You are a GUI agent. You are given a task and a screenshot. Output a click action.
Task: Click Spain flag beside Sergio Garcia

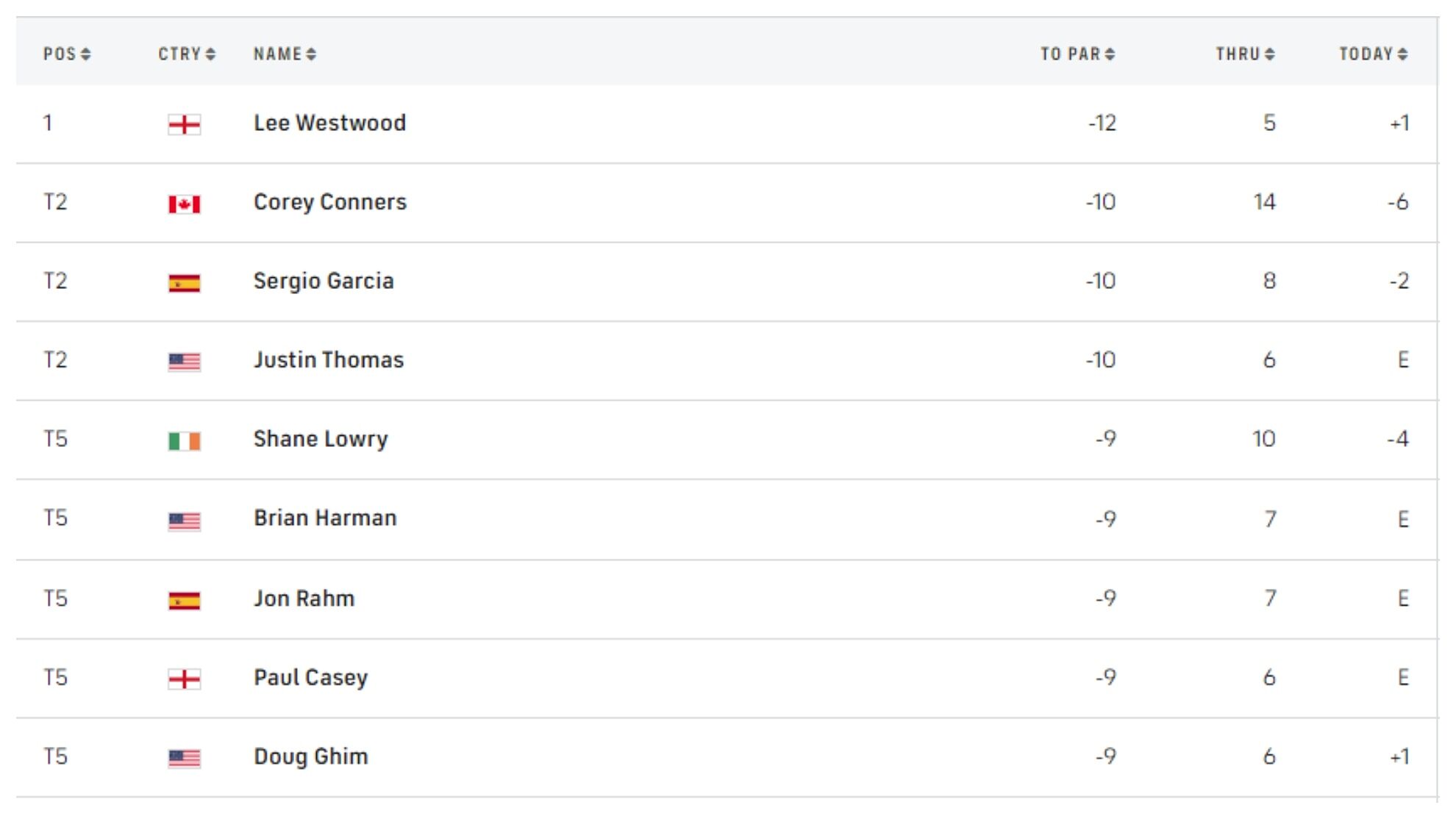184,282
